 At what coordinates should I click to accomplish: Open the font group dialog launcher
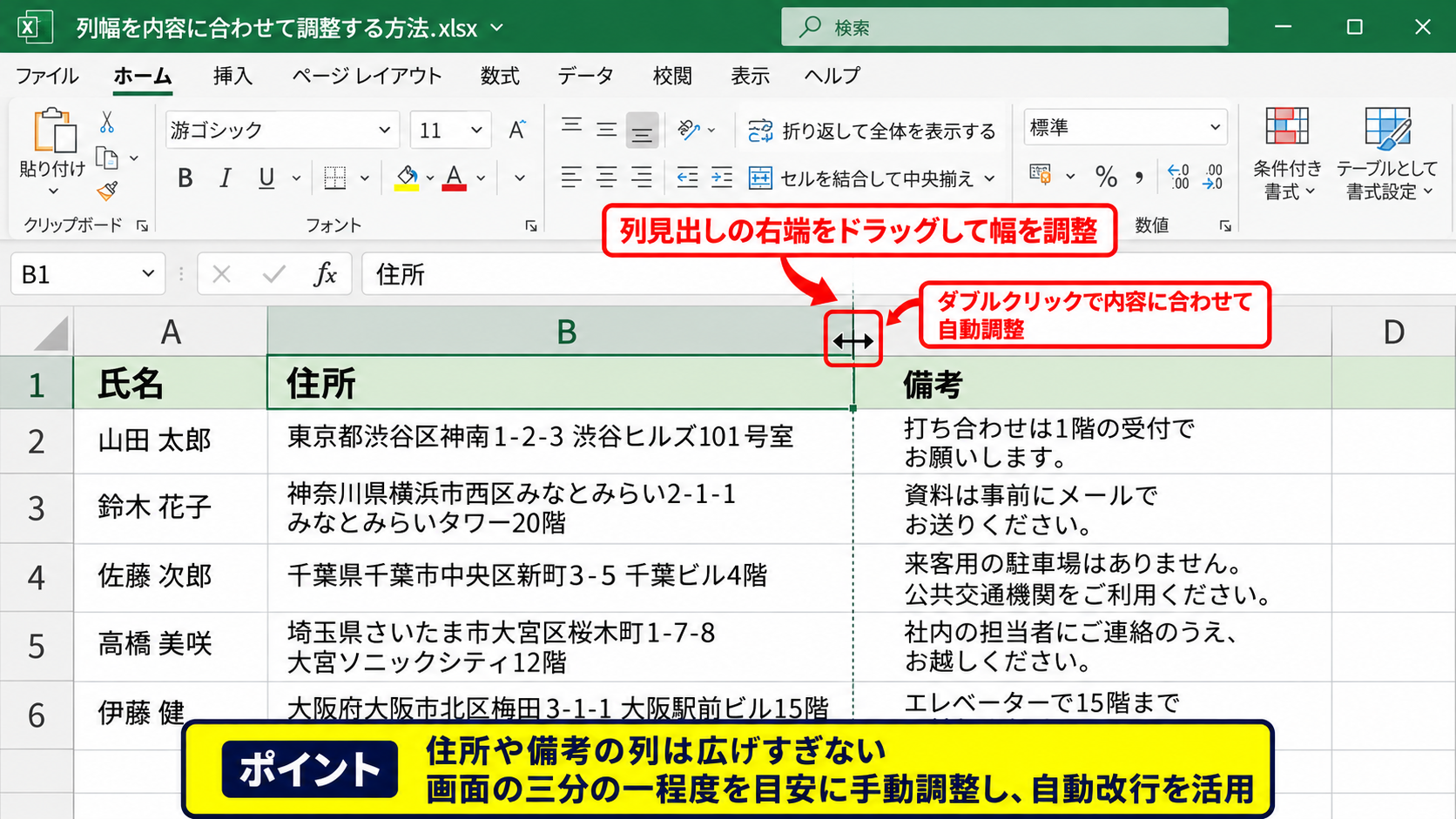(531, 226)
